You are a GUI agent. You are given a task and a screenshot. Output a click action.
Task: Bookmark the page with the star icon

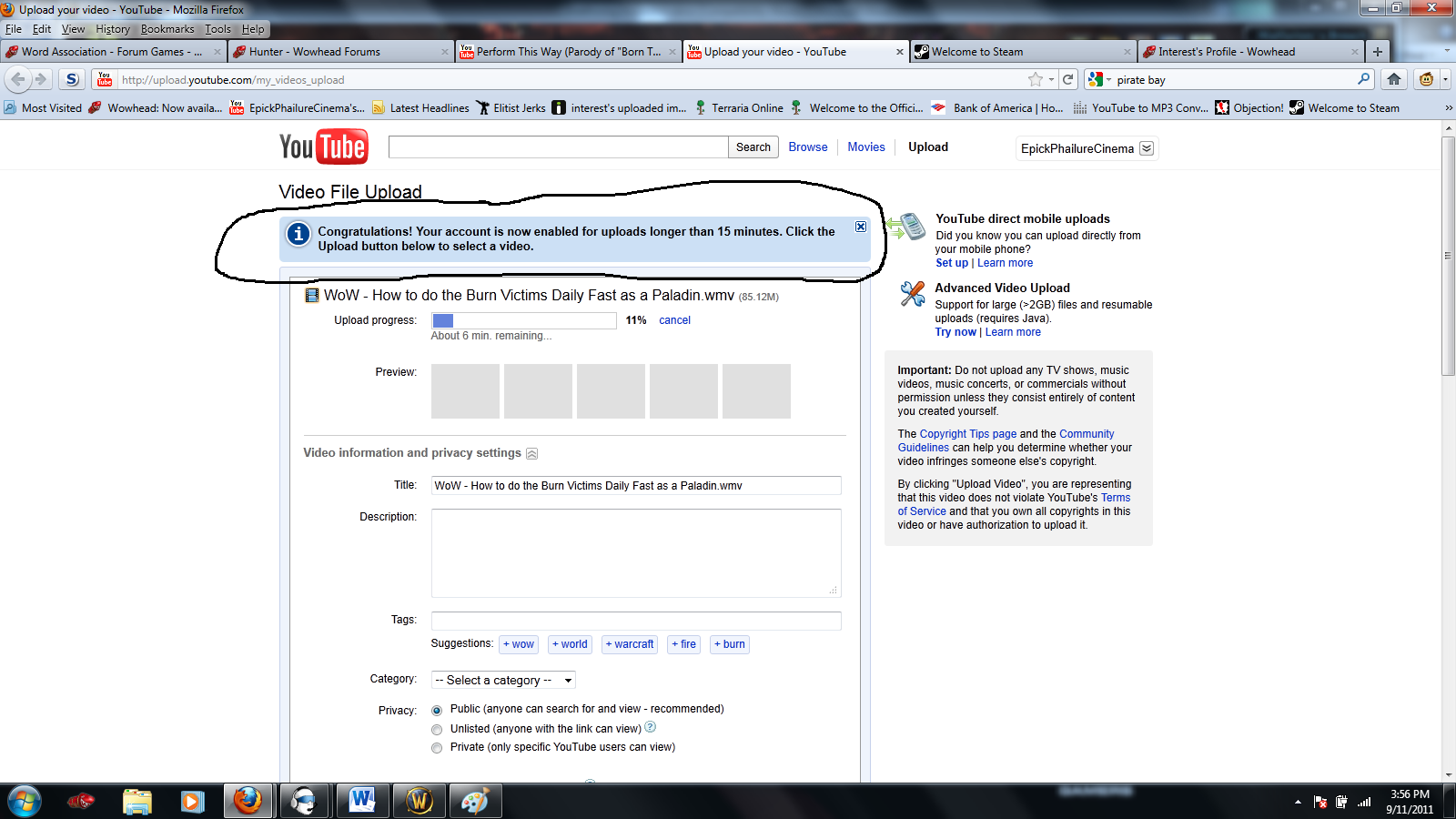[x=1035, y=79]
